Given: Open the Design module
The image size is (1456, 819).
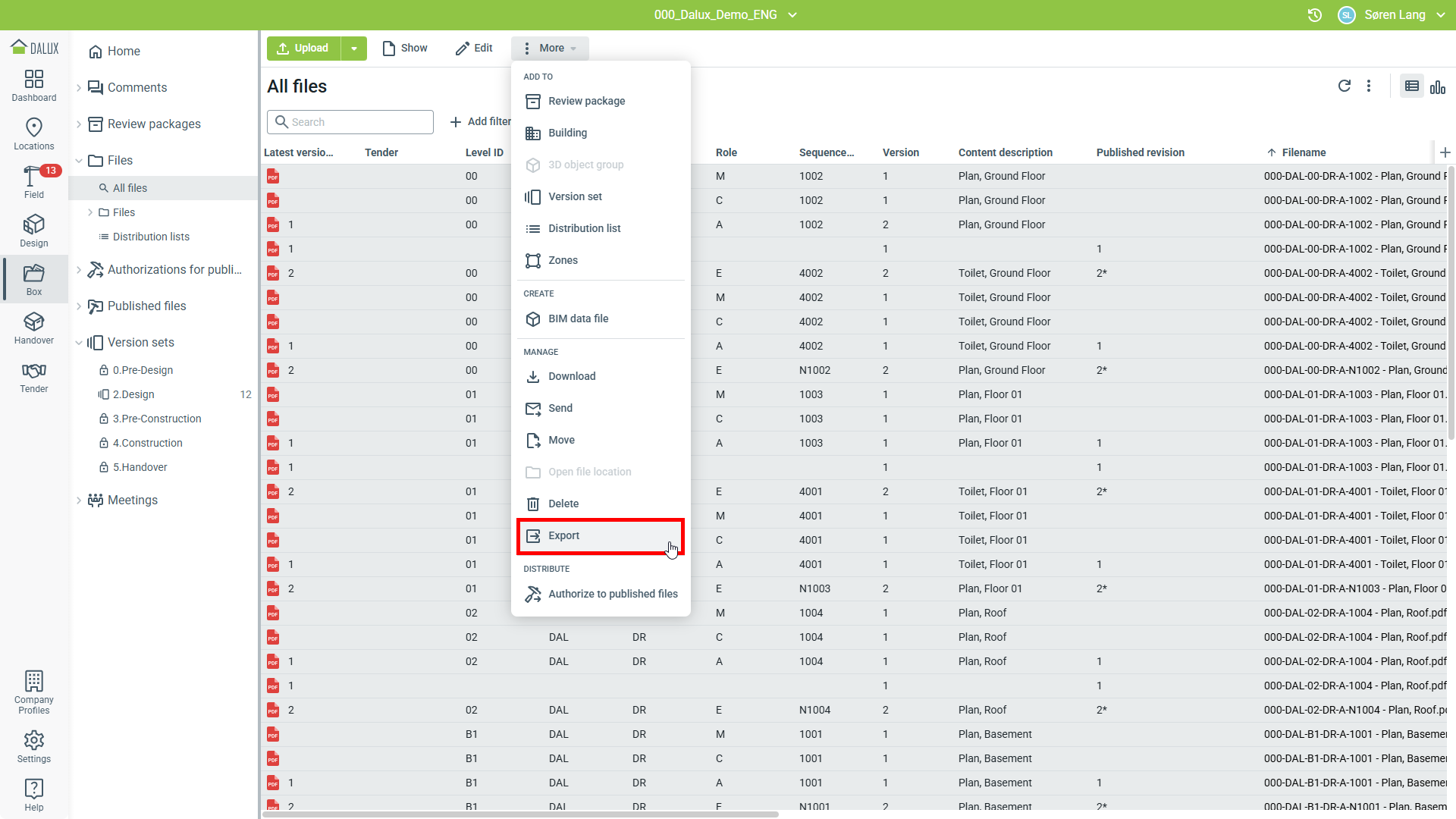Looking at the screenshot, I should 34,231.
